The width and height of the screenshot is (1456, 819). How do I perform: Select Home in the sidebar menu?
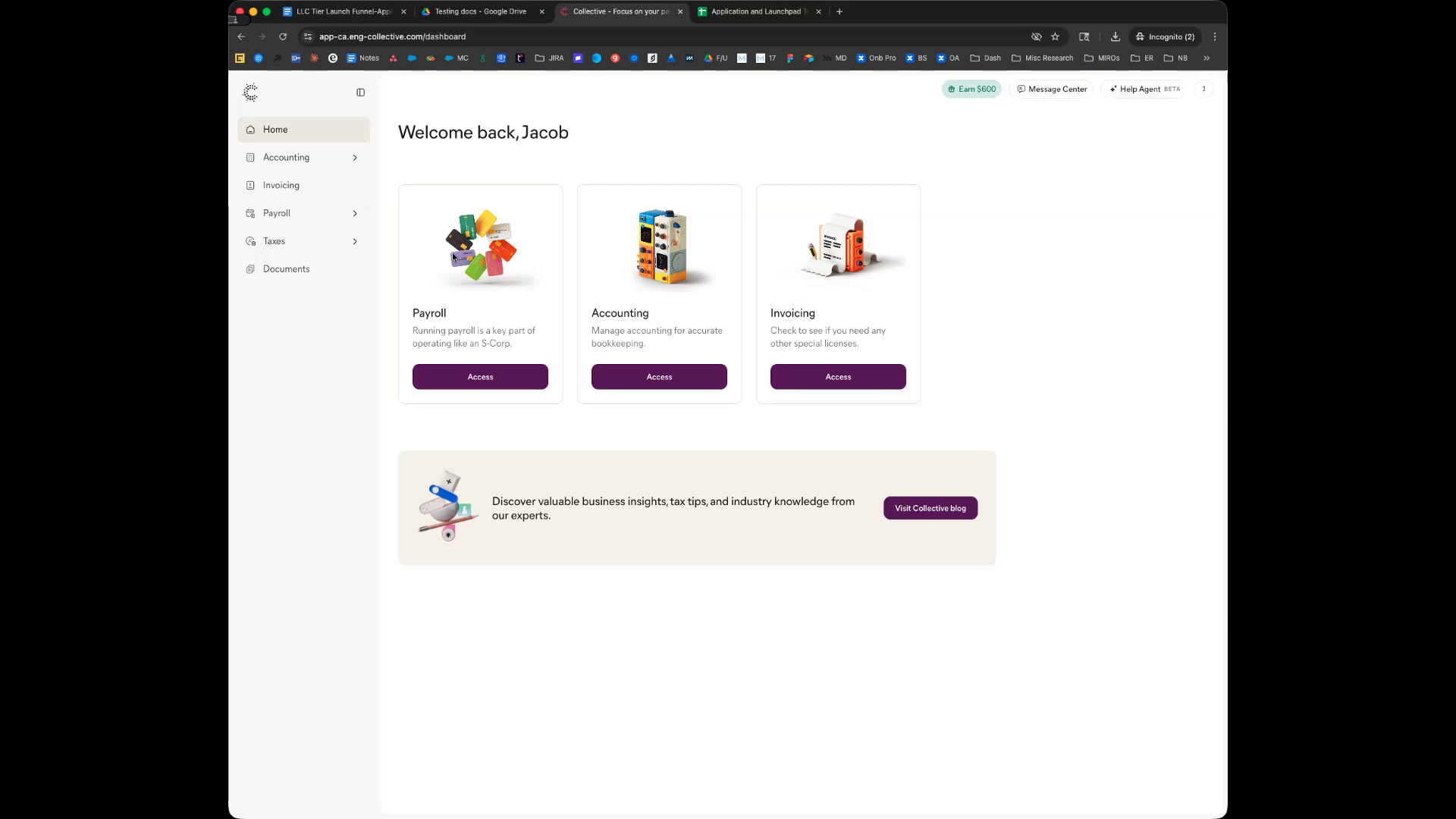point(275,130)
